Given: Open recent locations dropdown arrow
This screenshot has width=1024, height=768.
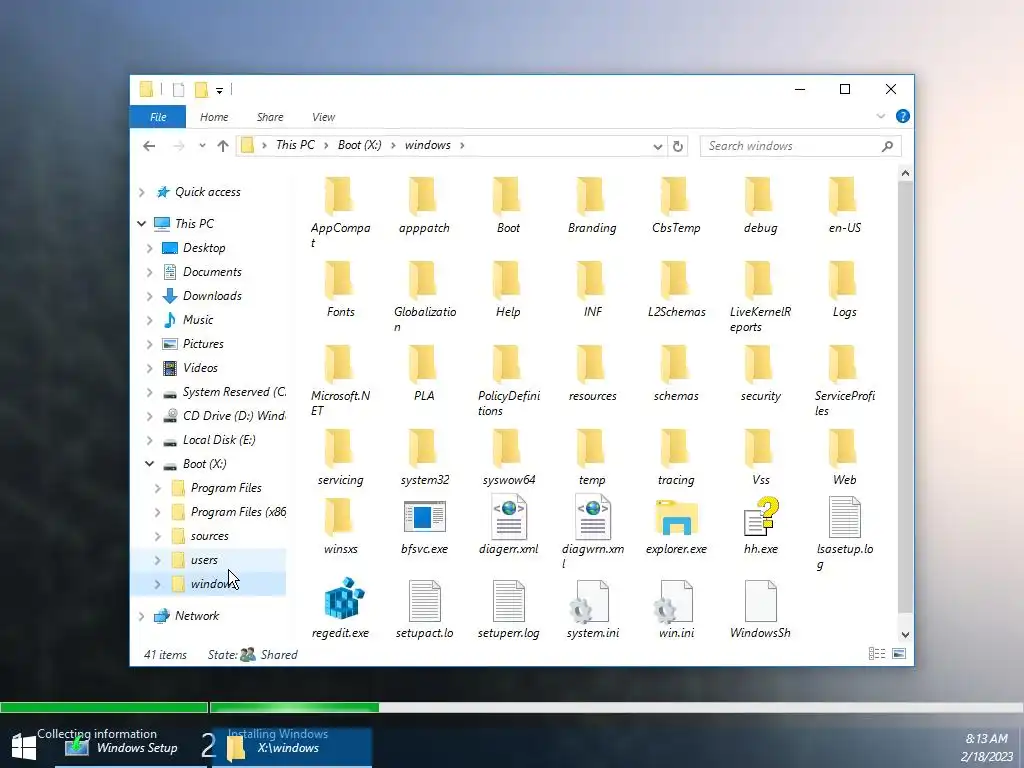Looking at the screenshot, I should [x=202, y=146].
